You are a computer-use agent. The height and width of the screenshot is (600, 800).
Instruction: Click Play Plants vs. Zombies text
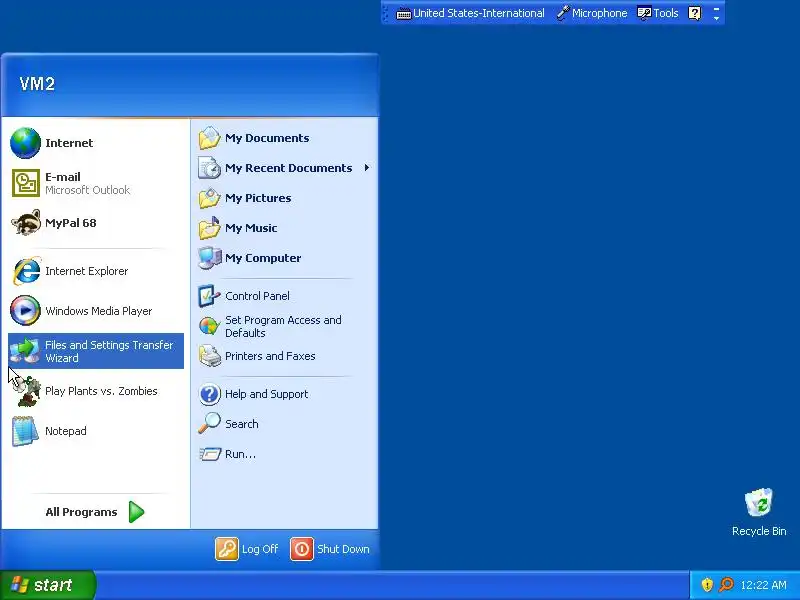tap(101, 391)
